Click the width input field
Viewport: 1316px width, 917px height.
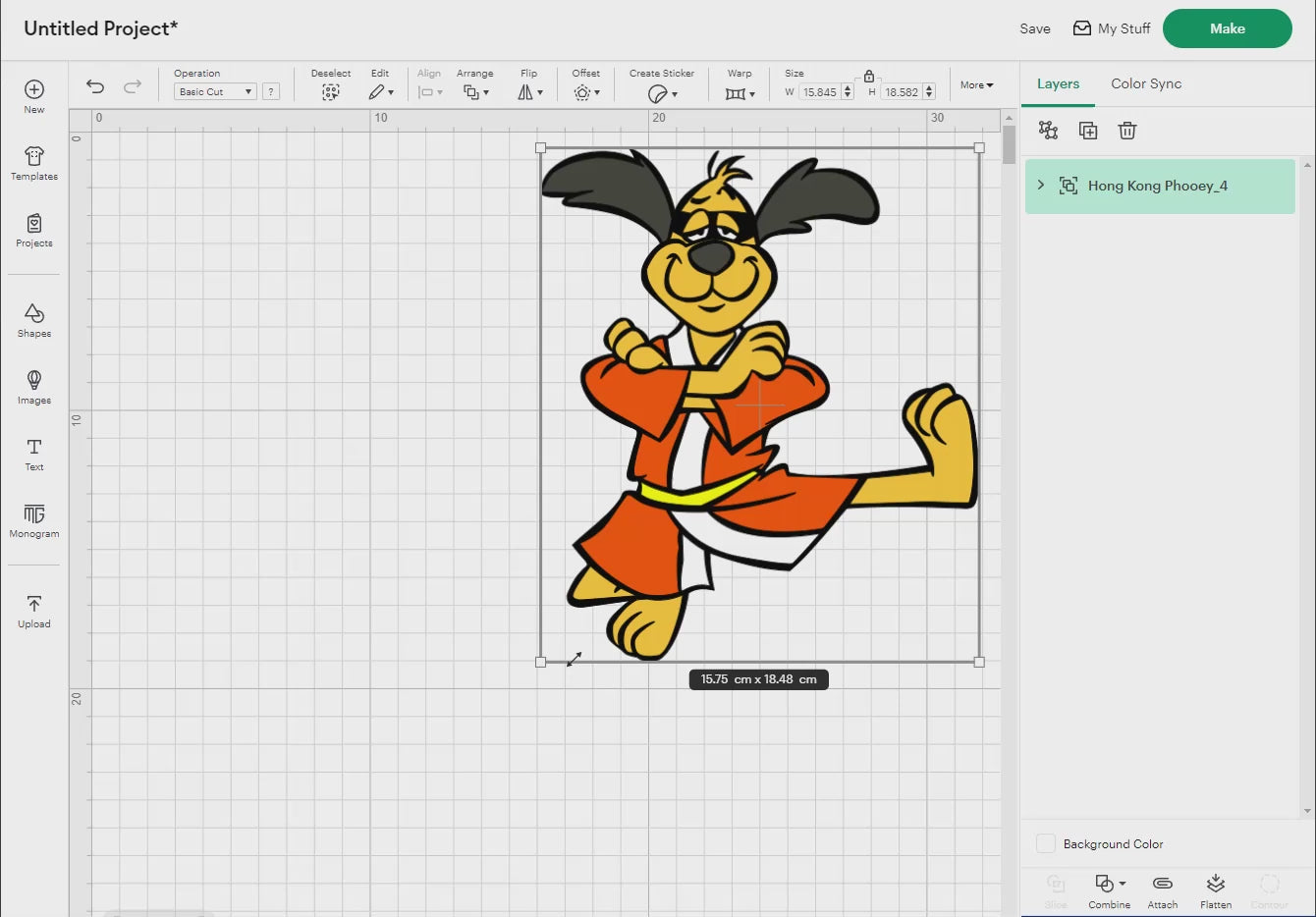(819, 92)
